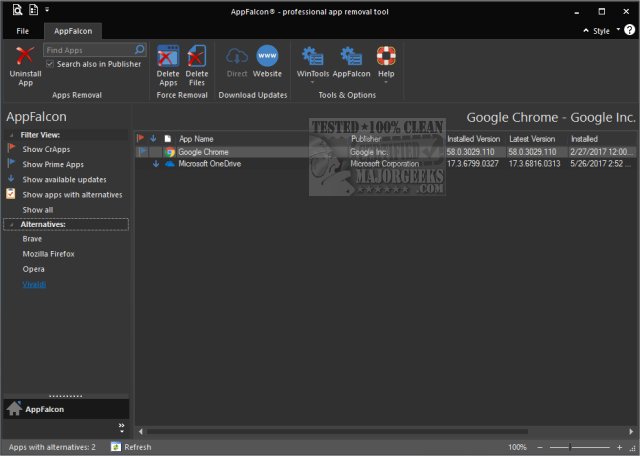Open the WinTools gear icon
The width and height of the screenshot is (640, 456).
point(313,56)
